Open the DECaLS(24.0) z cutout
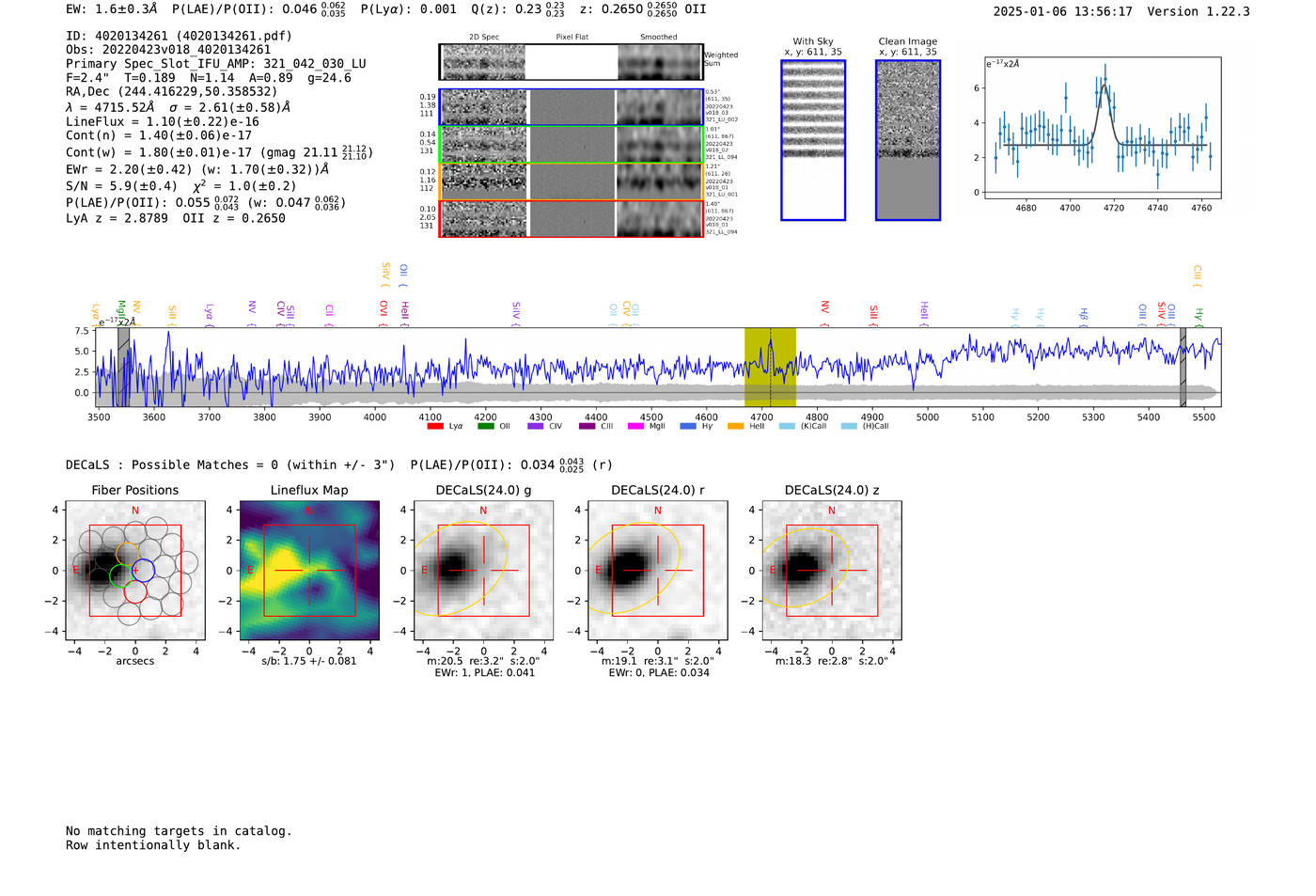 pyautogui.click(x=831, y=571)
